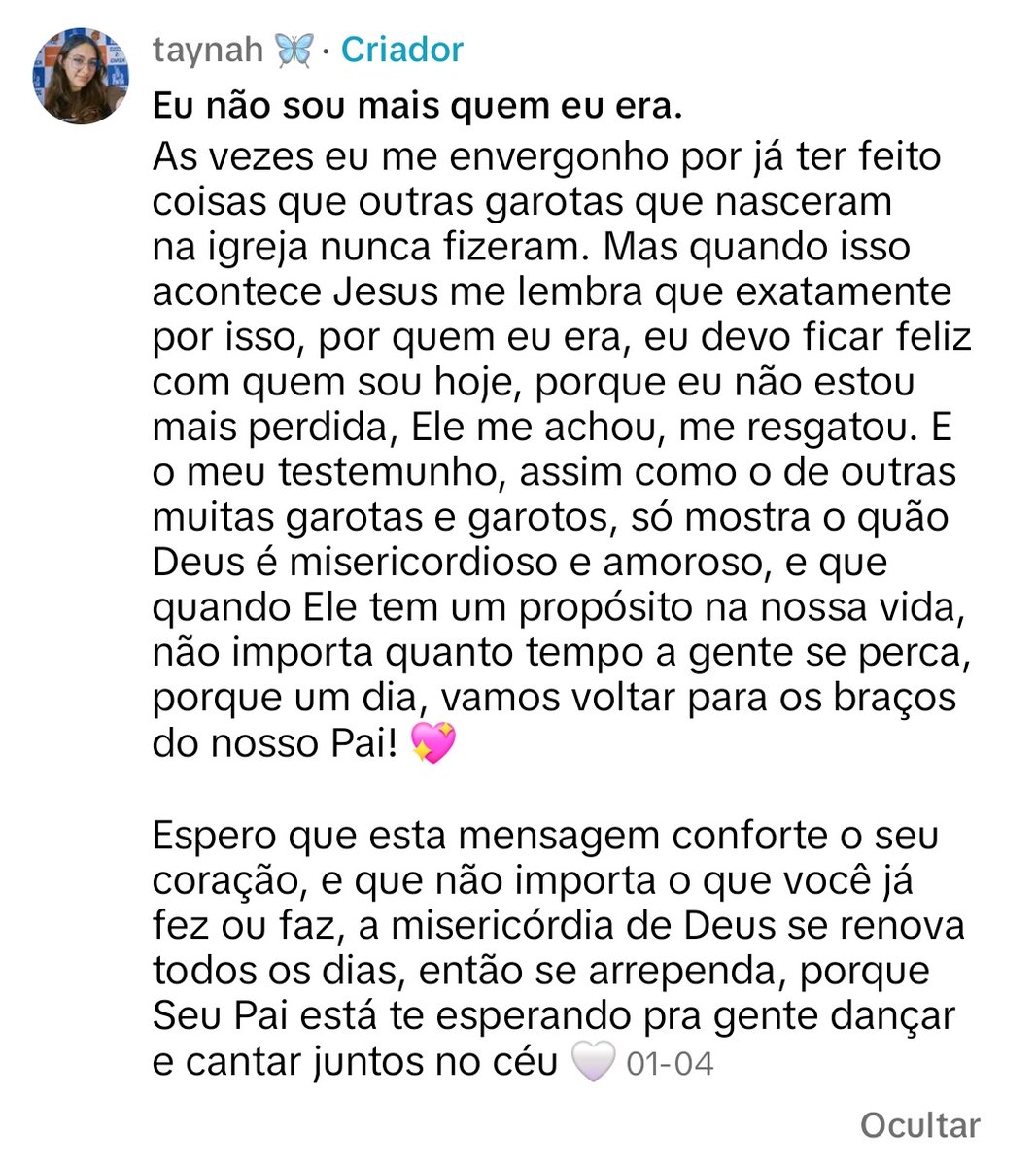Click the blue butterfly emoji beside taynah

pos(294,50)
